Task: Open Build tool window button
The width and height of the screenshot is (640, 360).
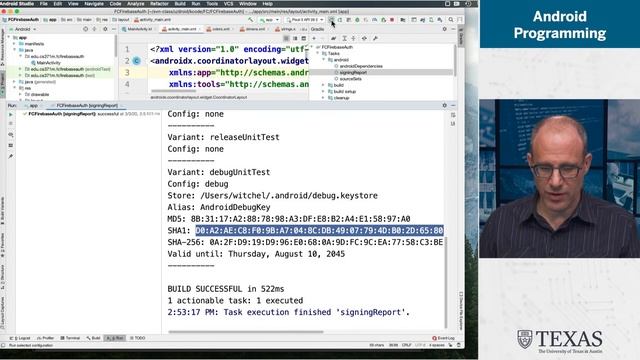Action: tap(93, 338)
